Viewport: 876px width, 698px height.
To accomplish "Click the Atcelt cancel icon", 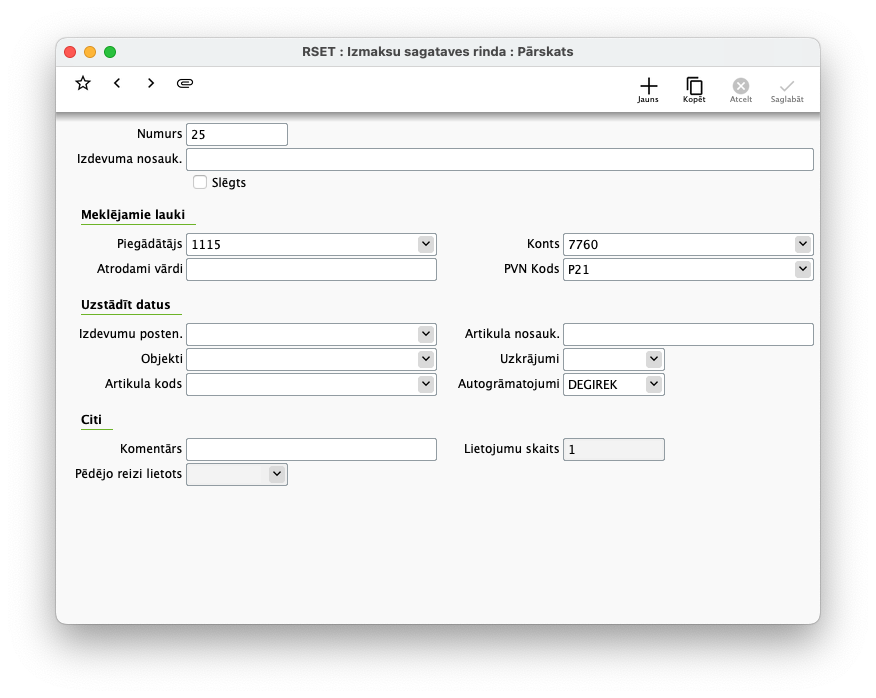I will (740, 89).
